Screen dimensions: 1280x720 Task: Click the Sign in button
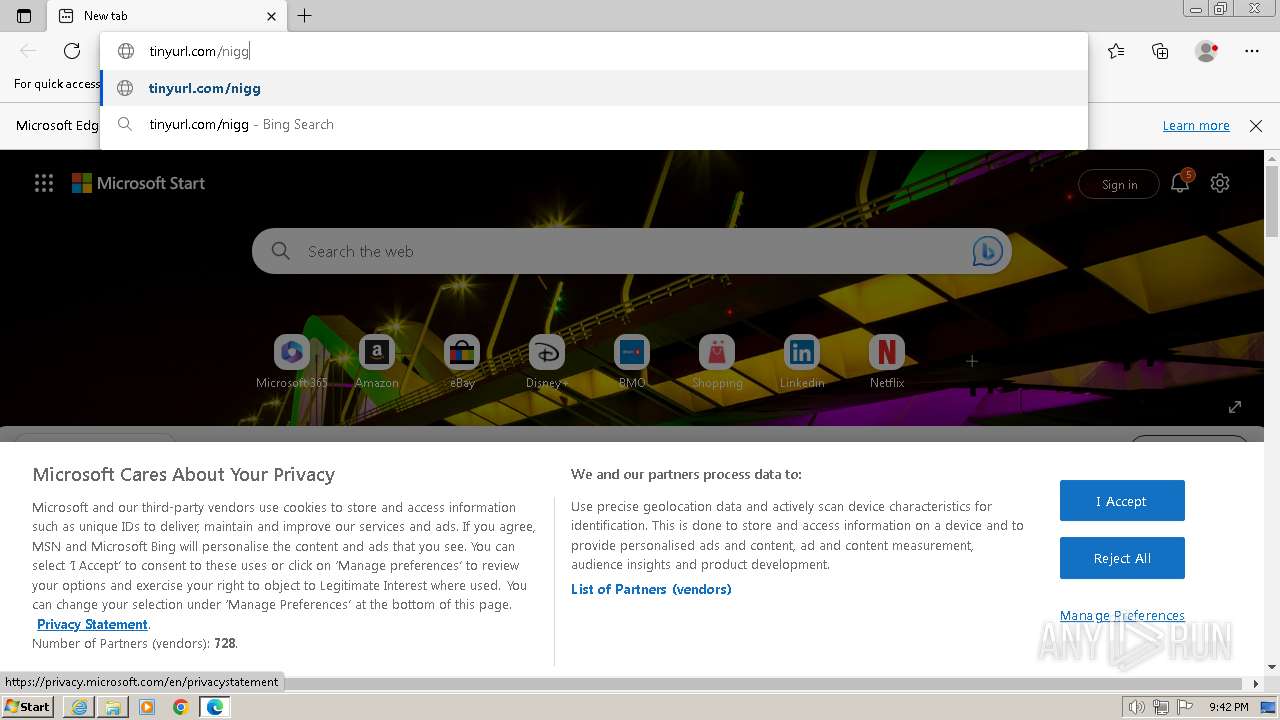click(1119, 184)
